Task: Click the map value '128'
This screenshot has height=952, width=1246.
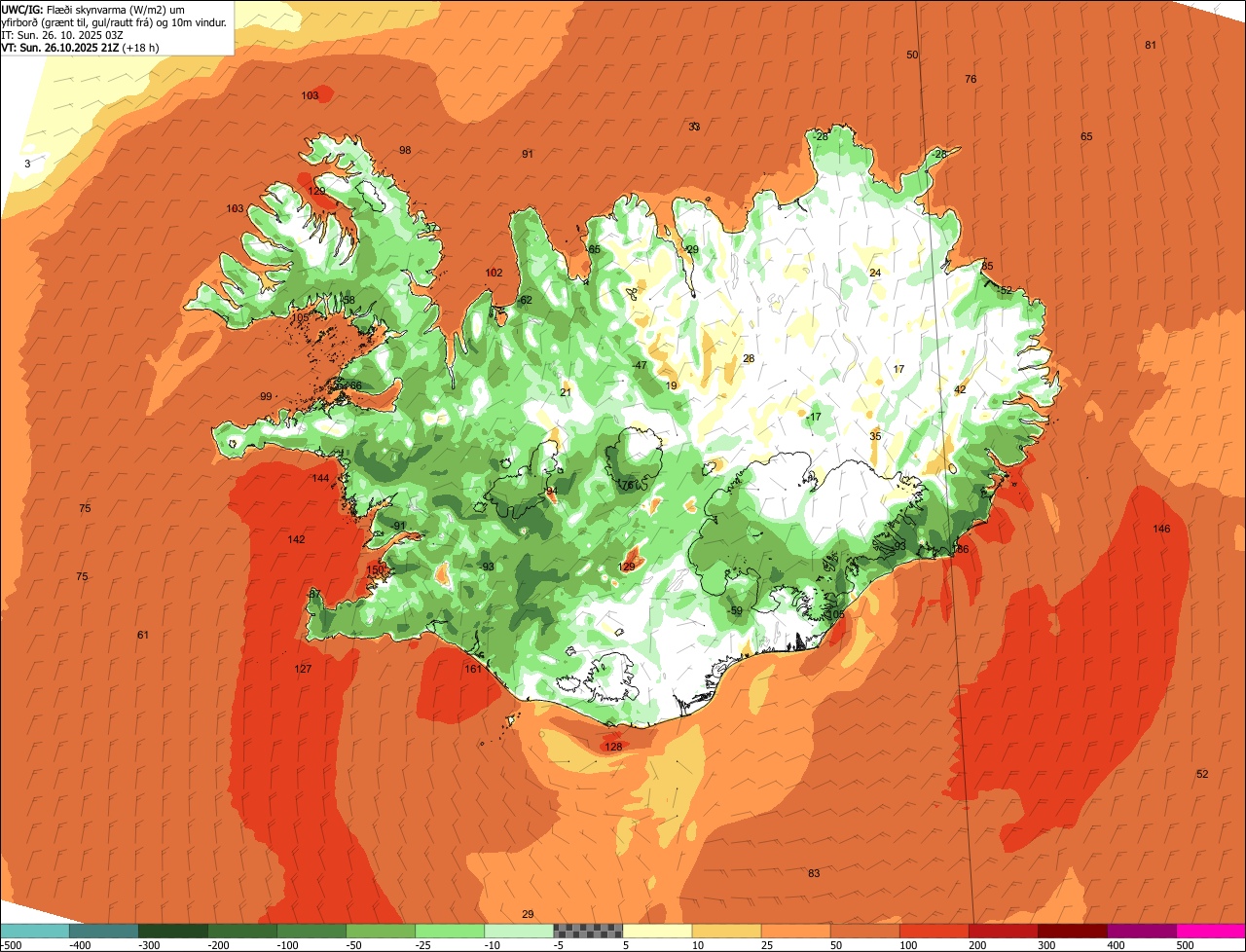Action: [612, 747]
